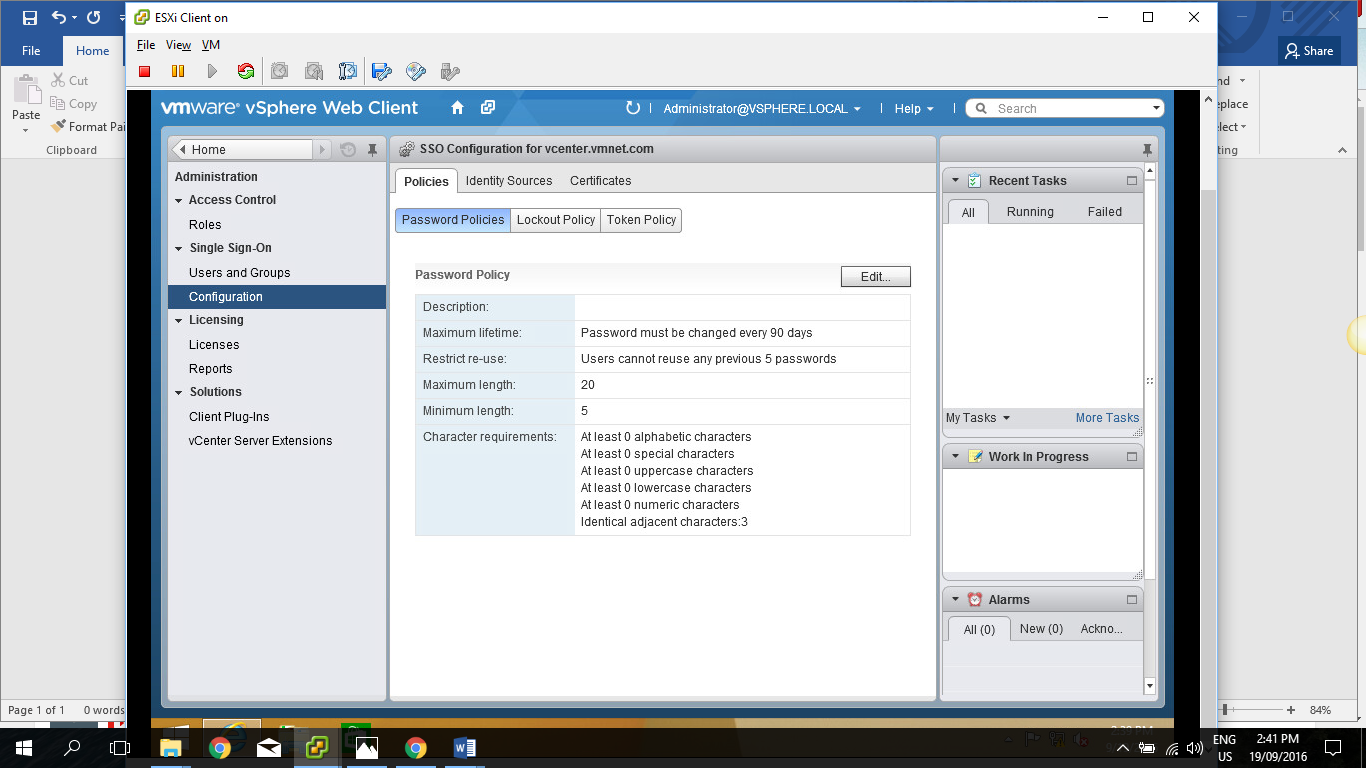Click the gray Power On play icon

pyautogui.click(x=212, y=71)
